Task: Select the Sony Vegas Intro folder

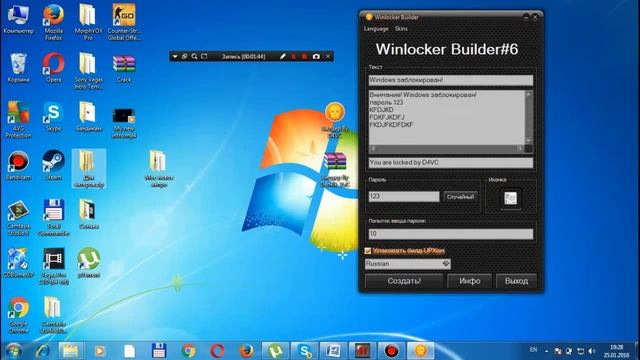Action: click(x=88, y=71)
